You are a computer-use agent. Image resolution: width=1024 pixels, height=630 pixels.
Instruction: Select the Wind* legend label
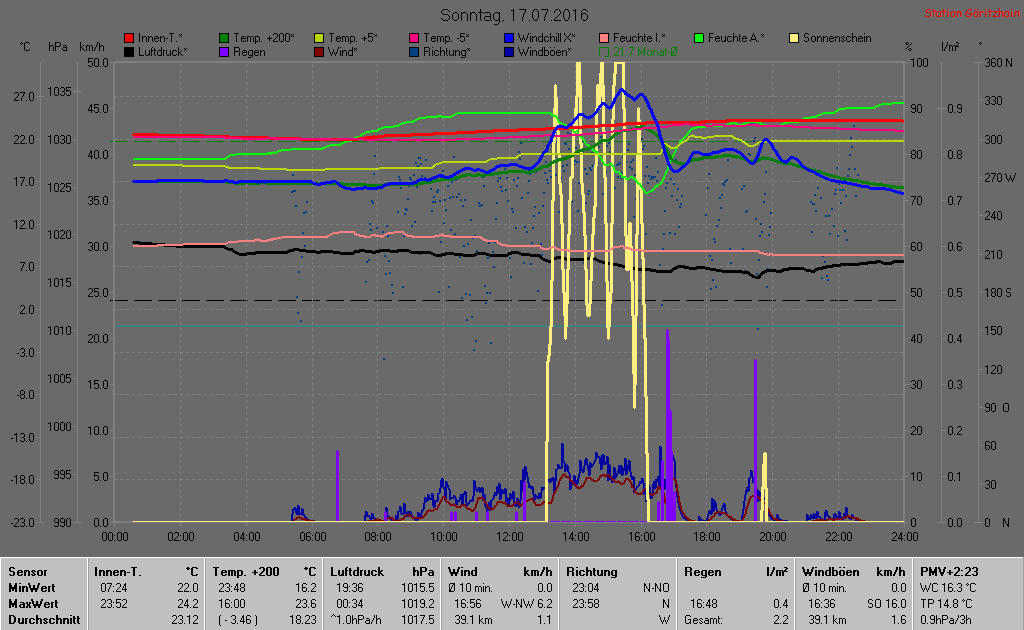[x=342, y=52]
